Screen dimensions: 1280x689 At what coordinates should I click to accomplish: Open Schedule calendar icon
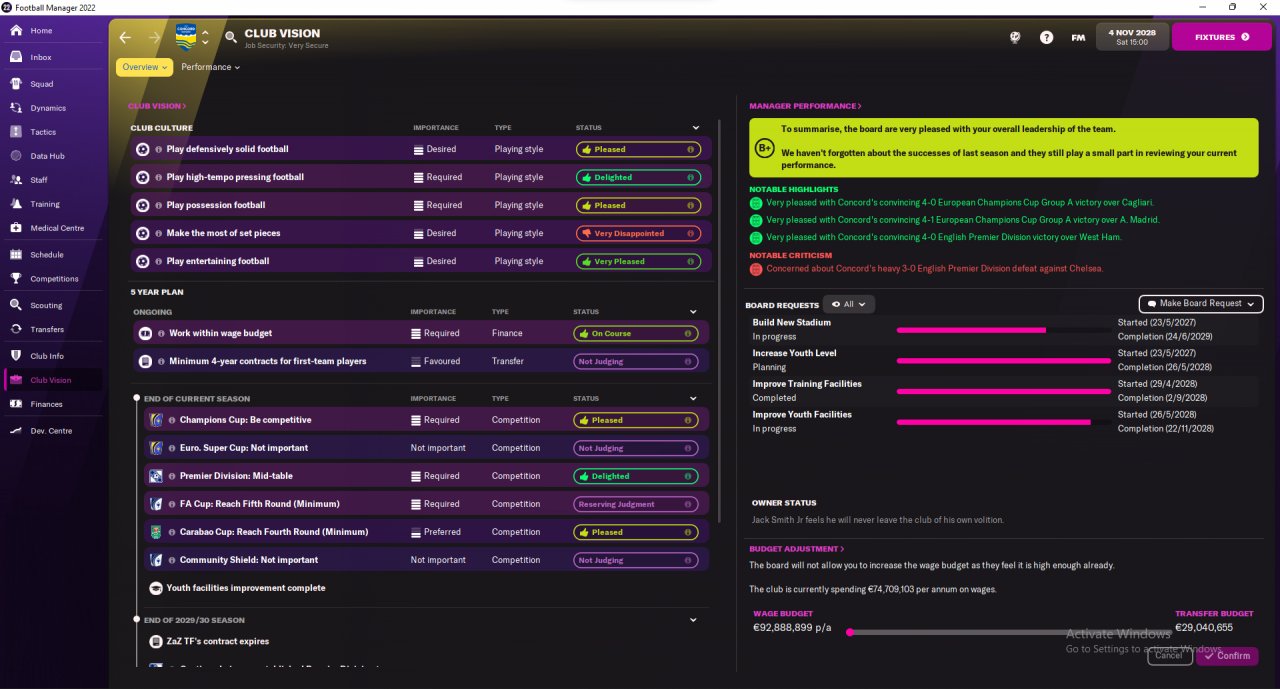click(x=16, y=255)
